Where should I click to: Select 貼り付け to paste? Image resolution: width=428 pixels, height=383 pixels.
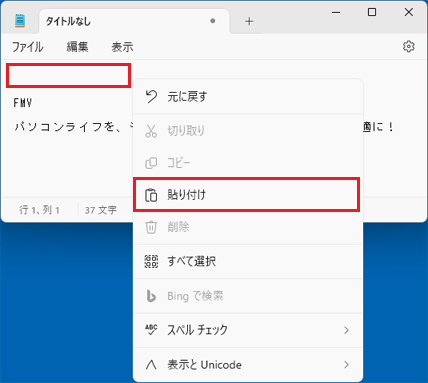click(x=247, y=195)
